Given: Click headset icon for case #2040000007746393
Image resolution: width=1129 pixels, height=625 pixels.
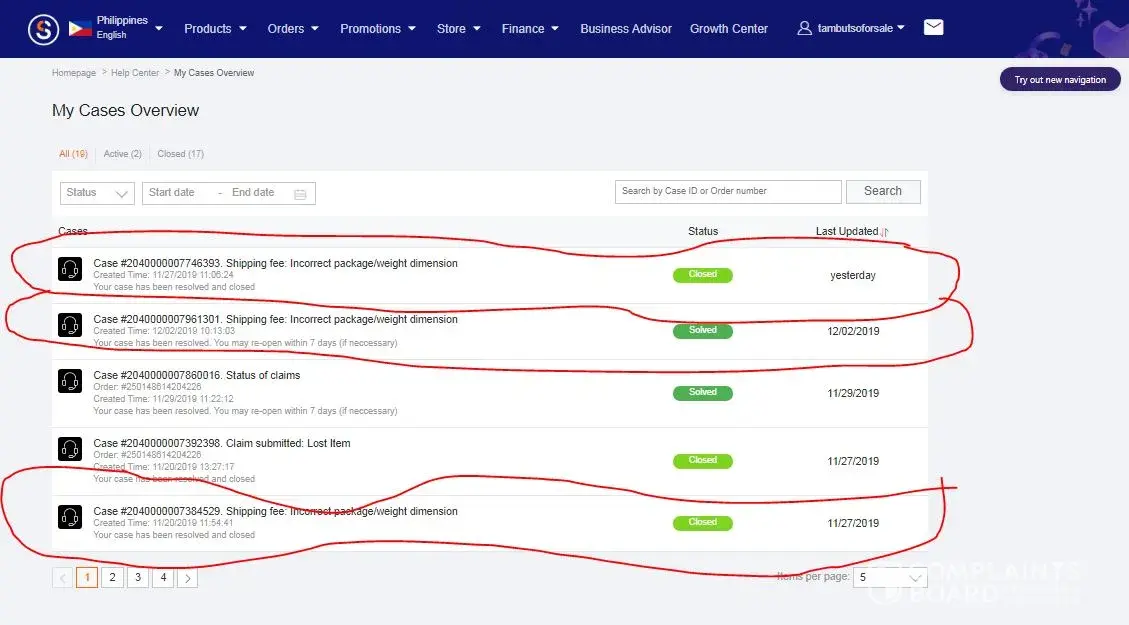Looking at the screenshot, I should [x=70, y=270].
